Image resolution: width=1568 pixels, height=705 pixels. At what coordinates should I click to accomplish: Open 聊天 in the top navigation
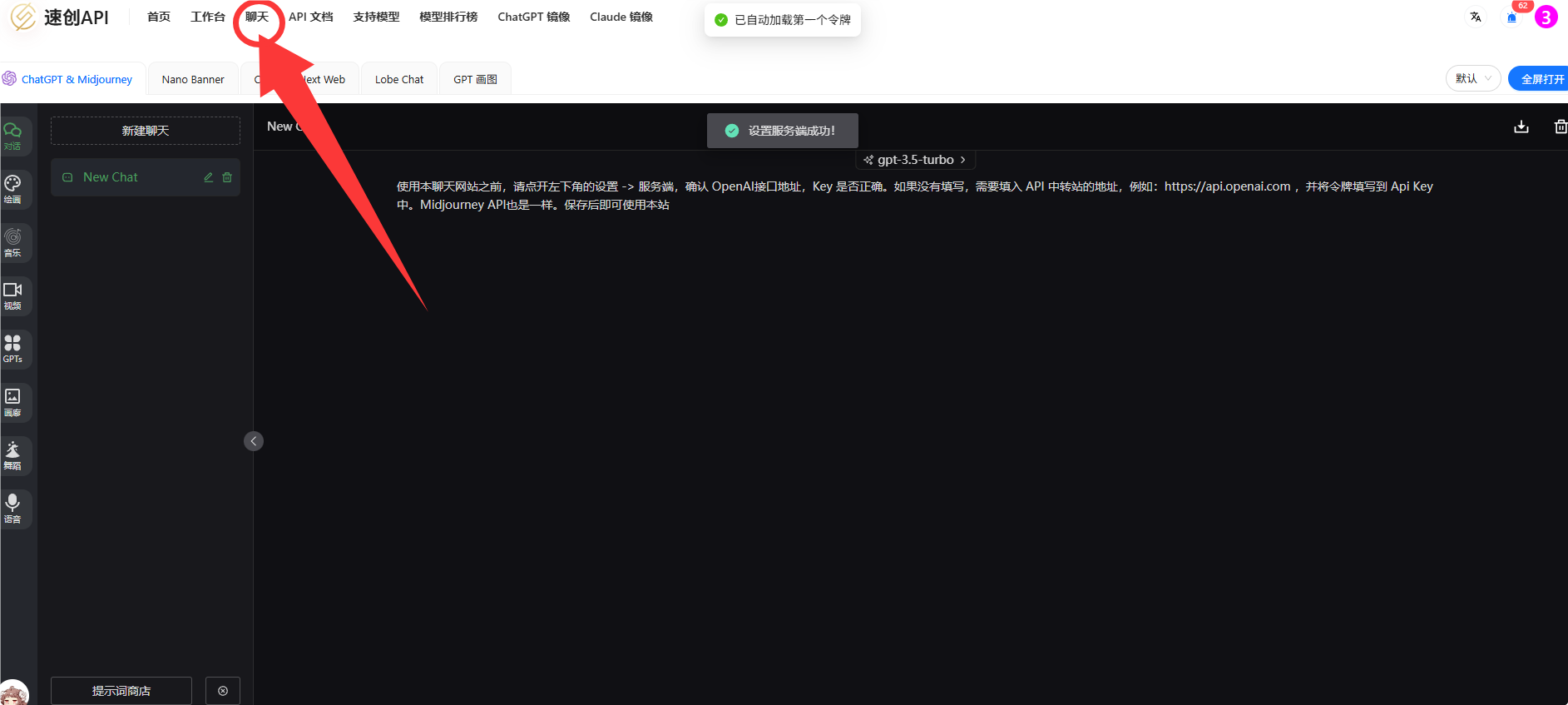tap(257, 17)
